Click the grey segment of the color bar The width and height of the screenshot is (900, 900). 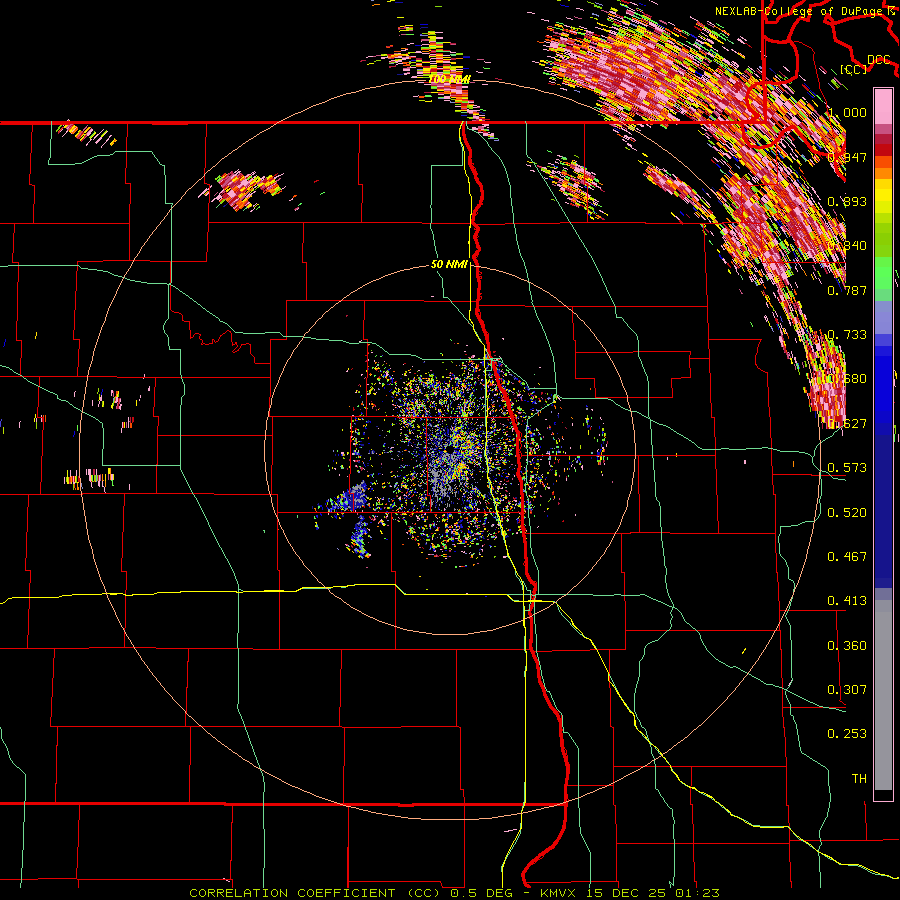click(x=883, y=696)
